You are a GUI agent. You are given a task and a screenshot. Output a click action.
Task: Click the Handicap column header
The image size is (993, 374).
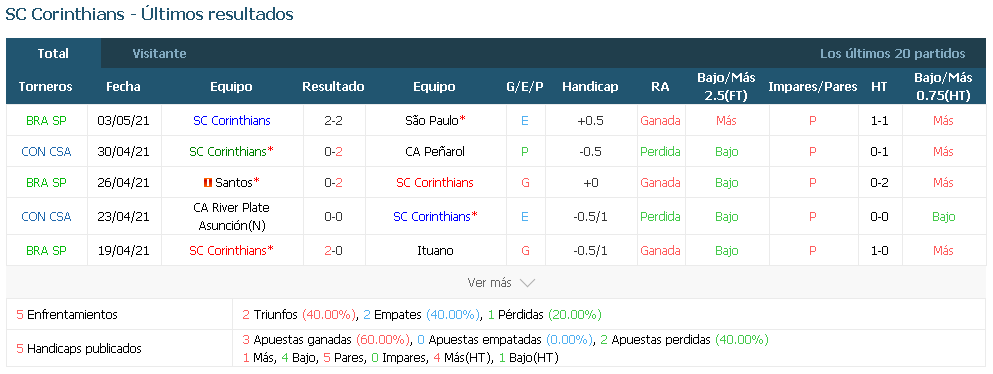pyautogui.click(x=590, y=87)
